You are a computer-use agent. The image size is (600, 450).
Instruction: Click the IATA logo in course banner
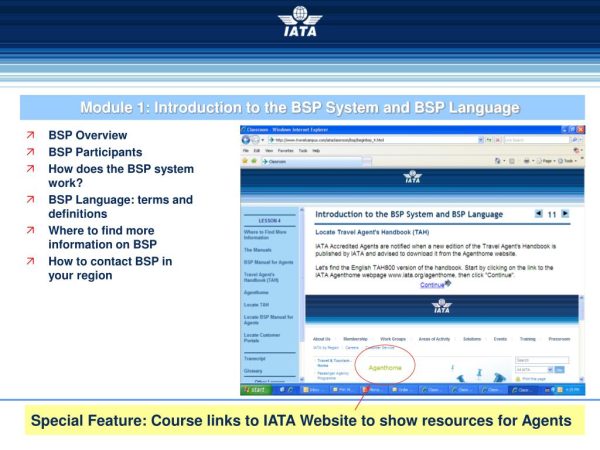[x=413, y=178]
